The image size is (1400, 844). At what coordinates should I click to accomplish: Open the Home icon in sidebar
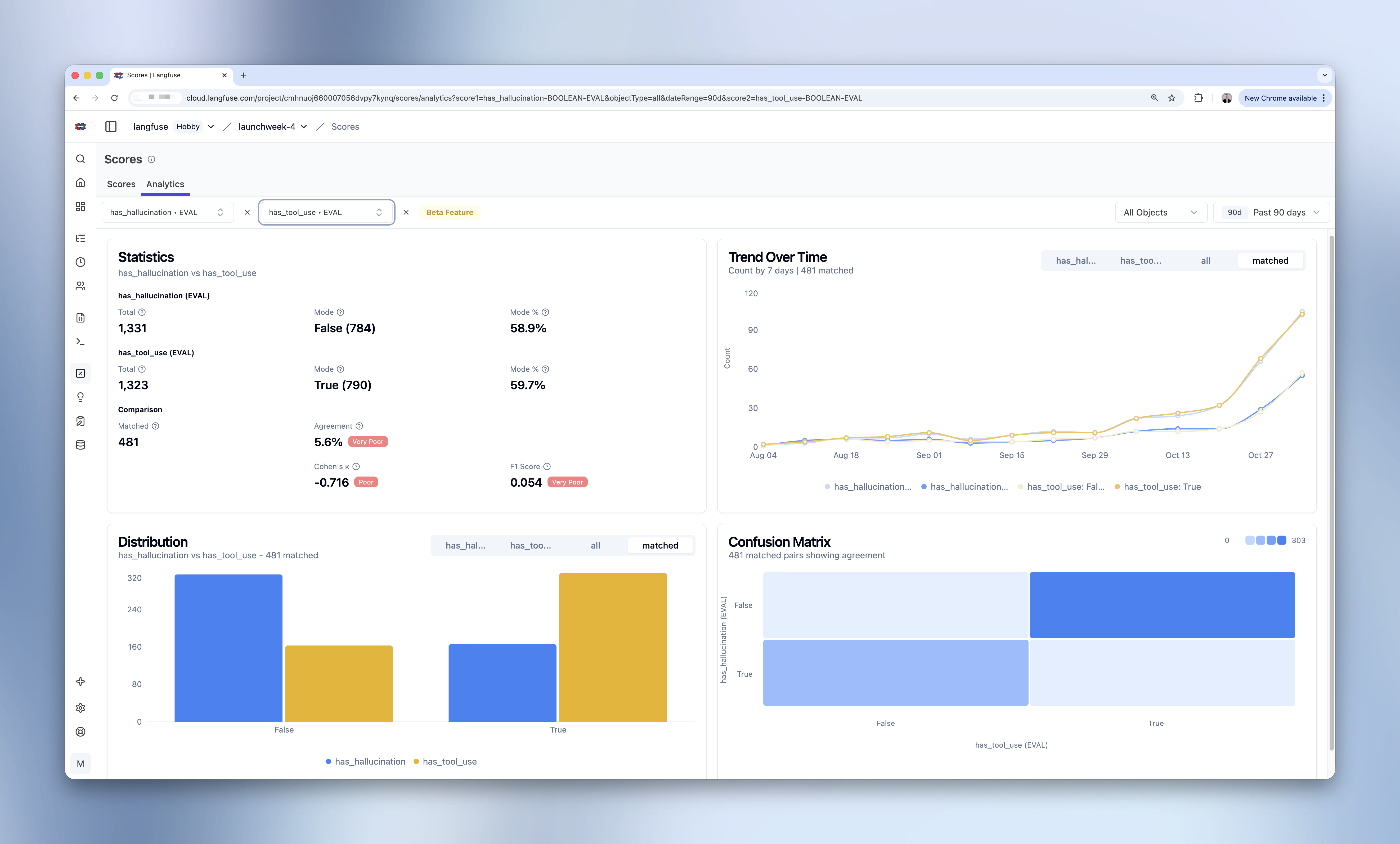pyautogui.click(x=80, y=182)
